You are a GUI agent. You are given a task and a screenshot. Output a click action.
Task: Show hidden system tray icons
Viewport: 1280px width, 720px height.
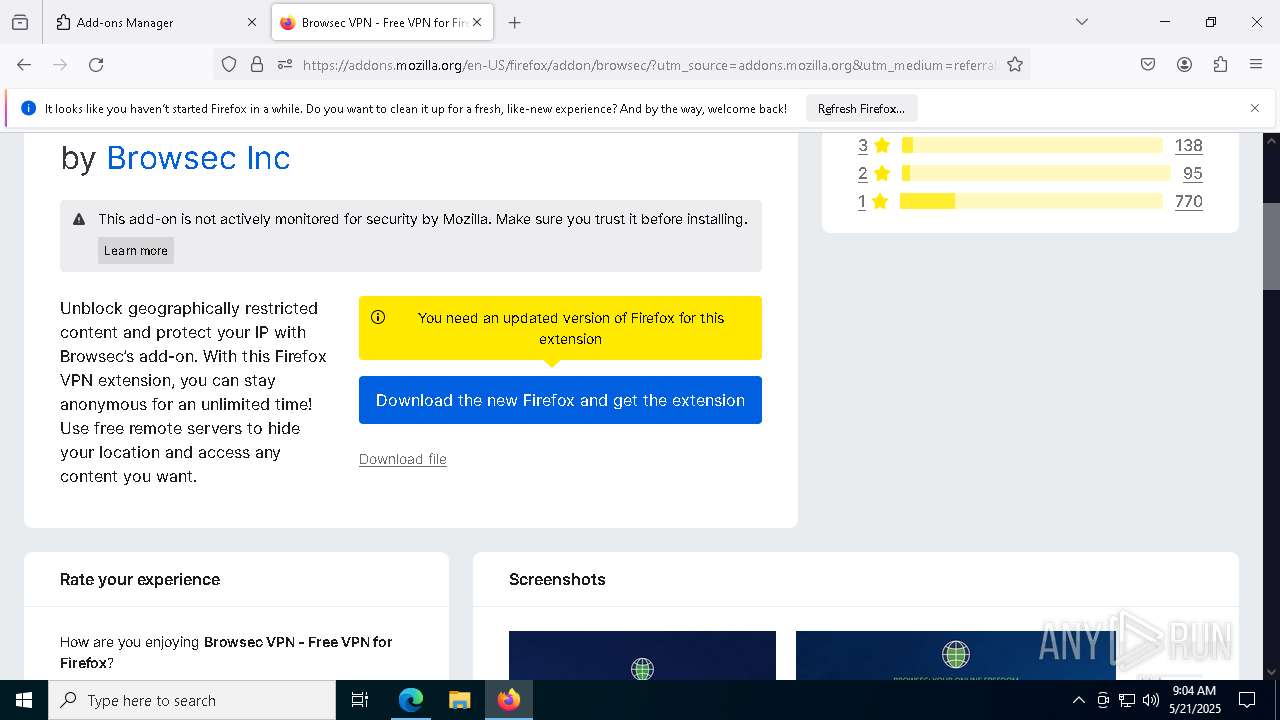1078,700
